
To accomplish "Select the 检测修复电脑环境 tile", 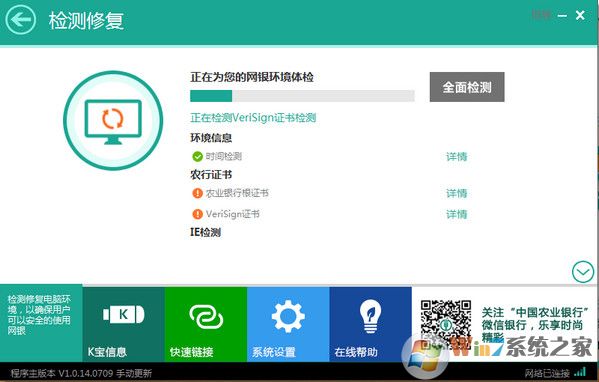I will (x=41, y=323).
